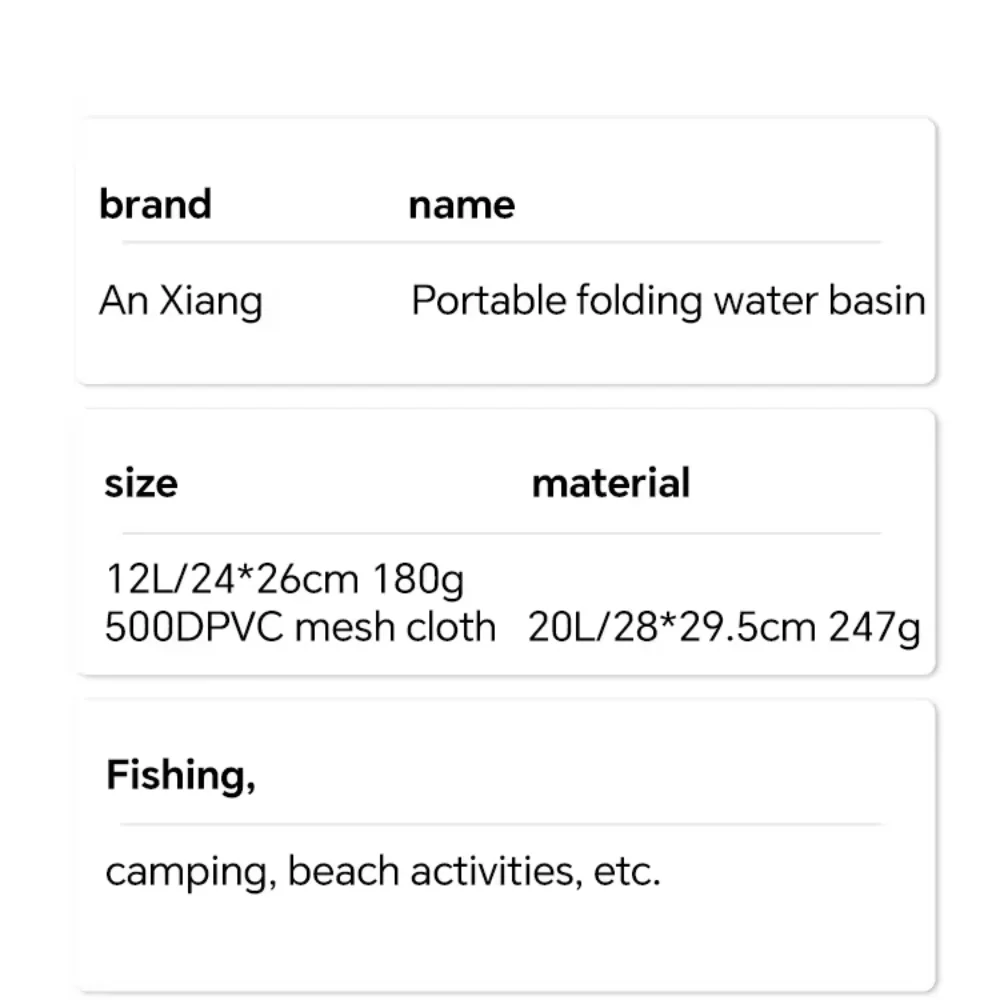Viewport: 1000px width, 1000px height.
Task: Click the divider line below "size"
Action: coord(500,533)
